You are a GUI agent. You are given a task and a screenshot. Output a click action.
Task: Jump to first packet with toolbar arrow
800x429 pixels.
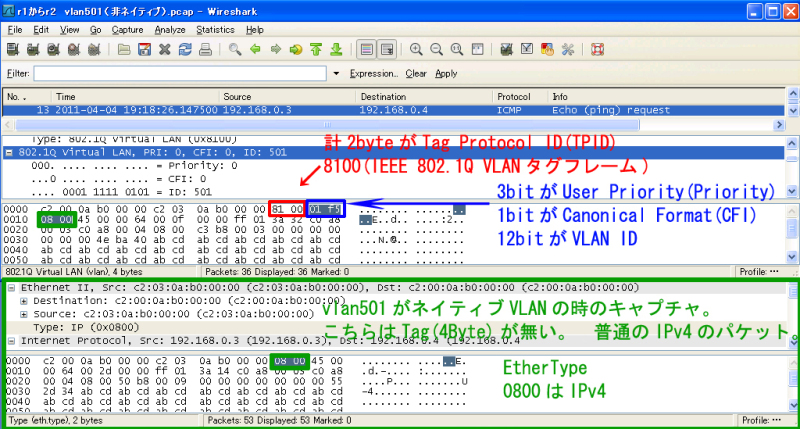coord(316,49)
